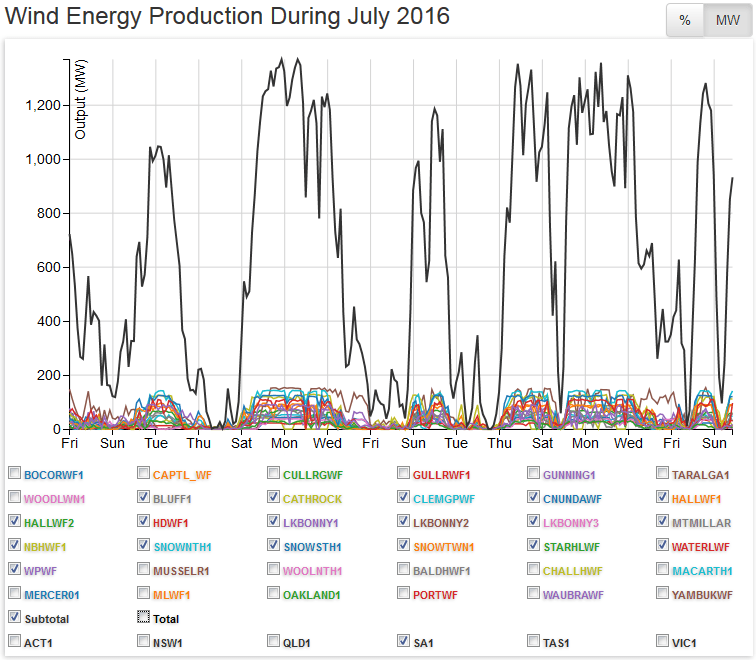756x660 pixels.
Task: Click the LKBONNY2 legend label
Action: pyautogui.click(x=441, y=522)
